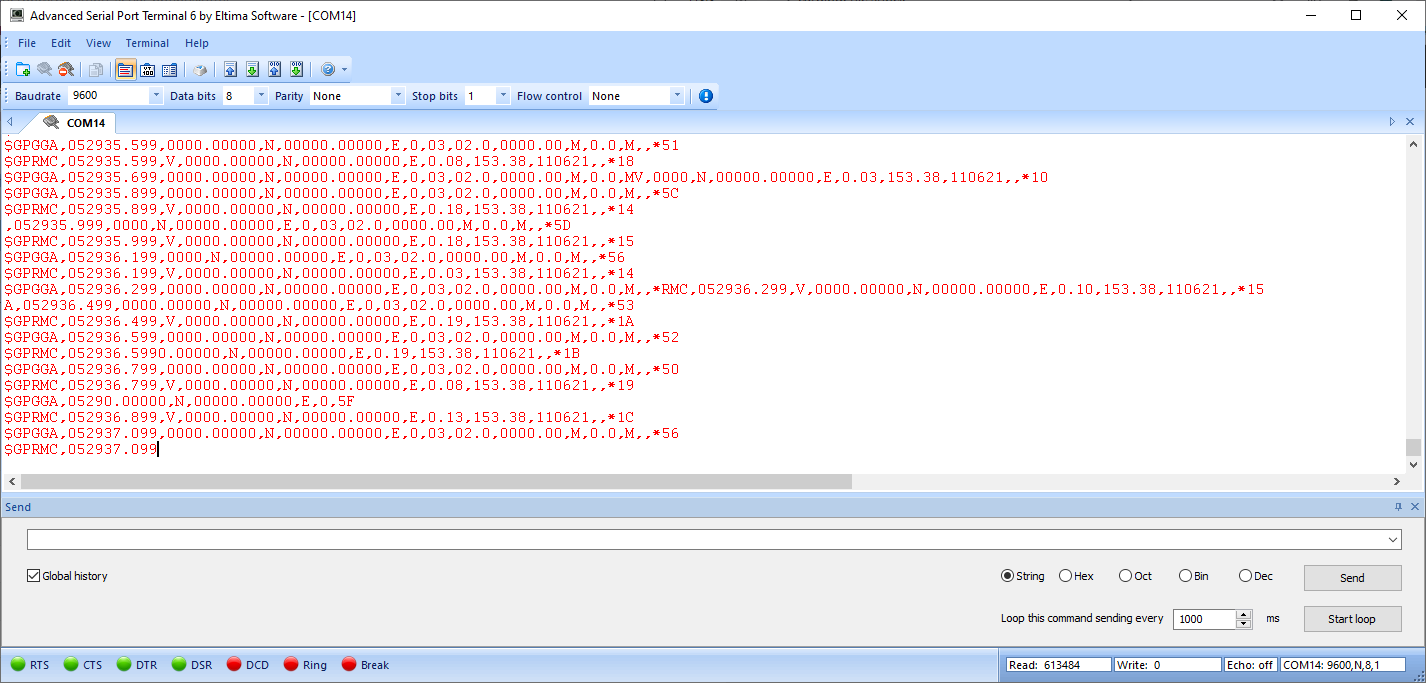1426x683 pixels.
Task: Select the text view mode icon
Action: (125, 69)
